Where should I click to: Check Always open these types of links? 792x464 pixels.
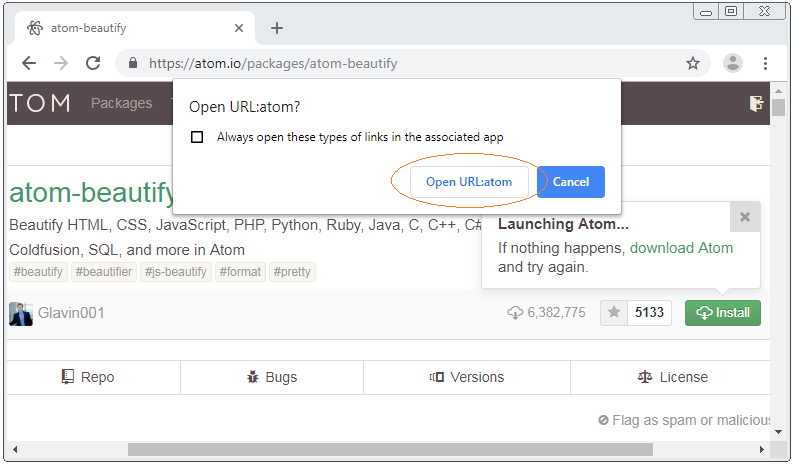pyautogui.click(x=197, y=137)
